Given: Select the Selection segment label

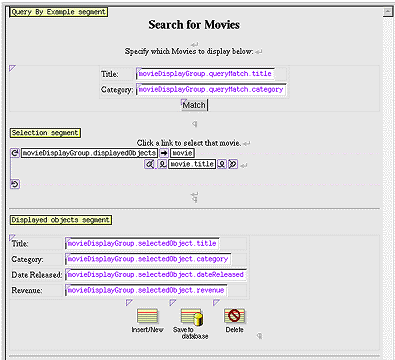Looking at the screenshot, I should pyautogui.click(x=45, y=133).
